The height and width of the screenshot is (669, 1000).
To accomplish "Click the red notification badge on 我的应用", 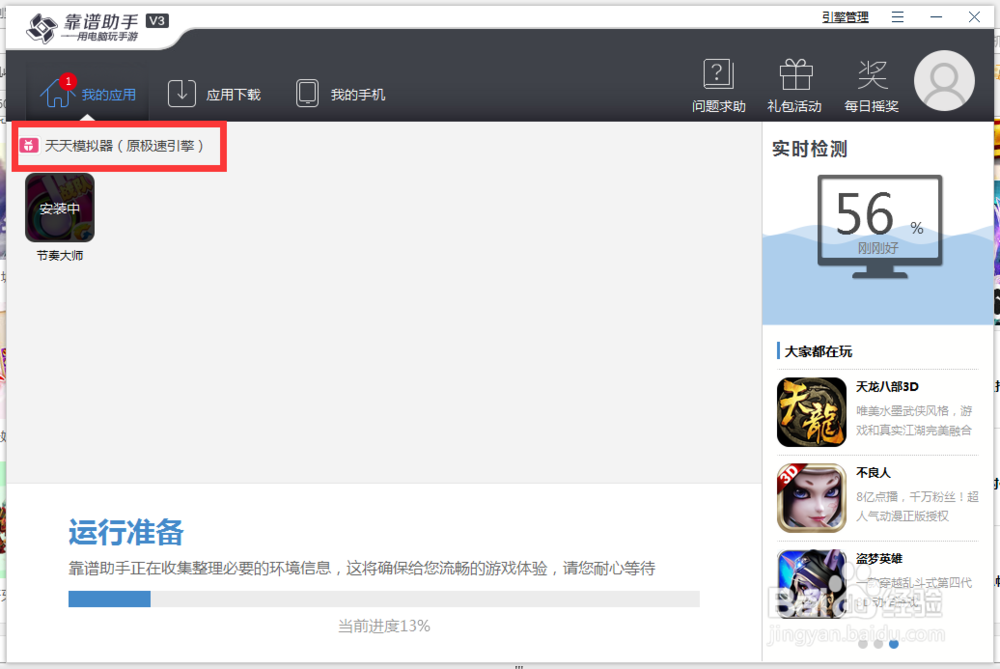I will [x=68, y=82].
